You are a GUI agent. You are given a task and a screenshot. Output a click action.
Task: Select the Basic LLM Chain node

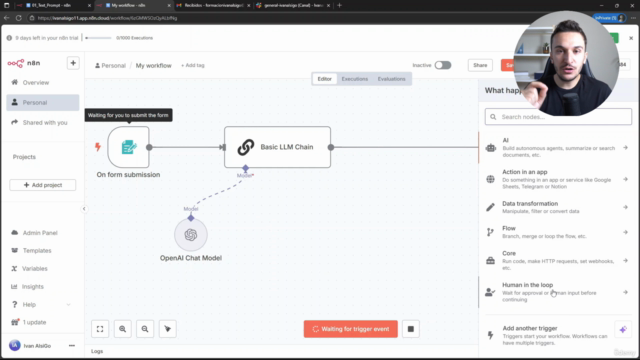pos(278,147)
